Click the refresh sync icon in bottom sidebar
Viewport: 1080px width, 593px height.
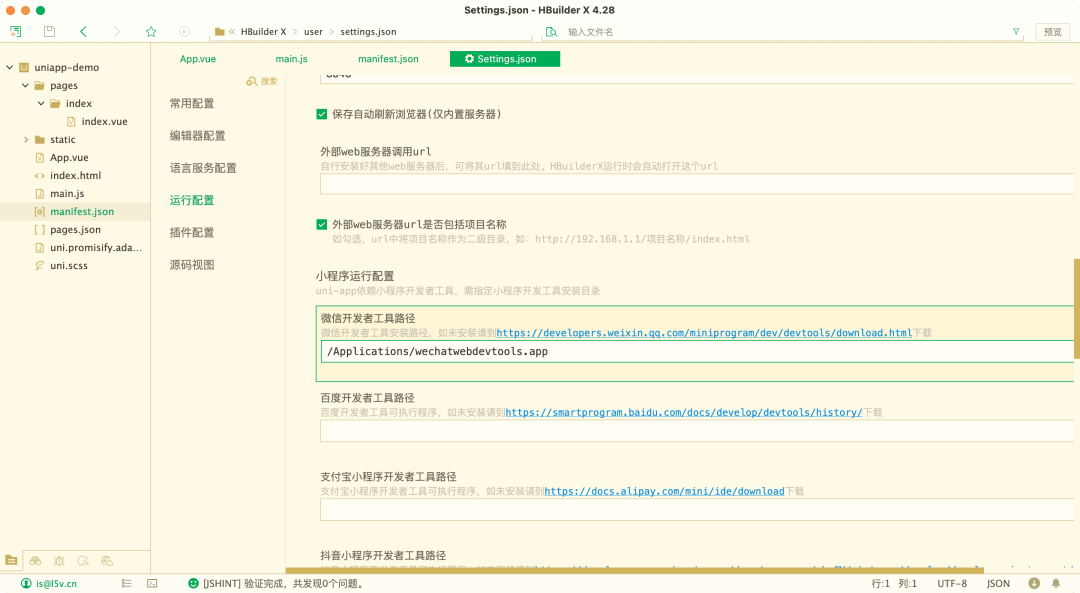click(x=83, y=561)
